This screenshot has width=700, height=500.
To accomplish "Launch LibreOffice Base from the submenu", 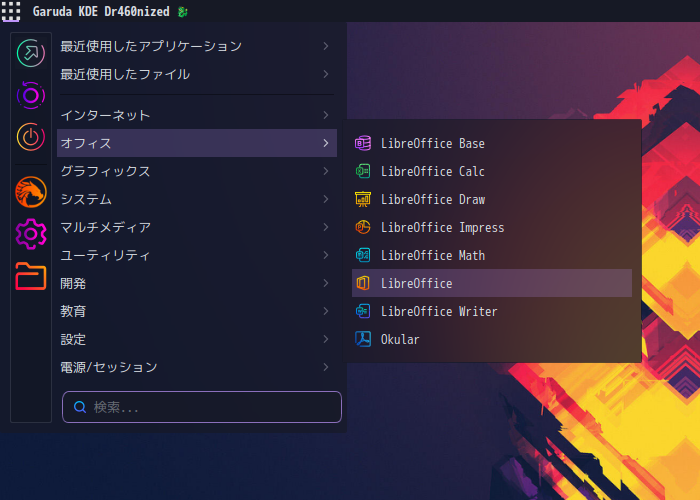I will [x=492, y=143].
